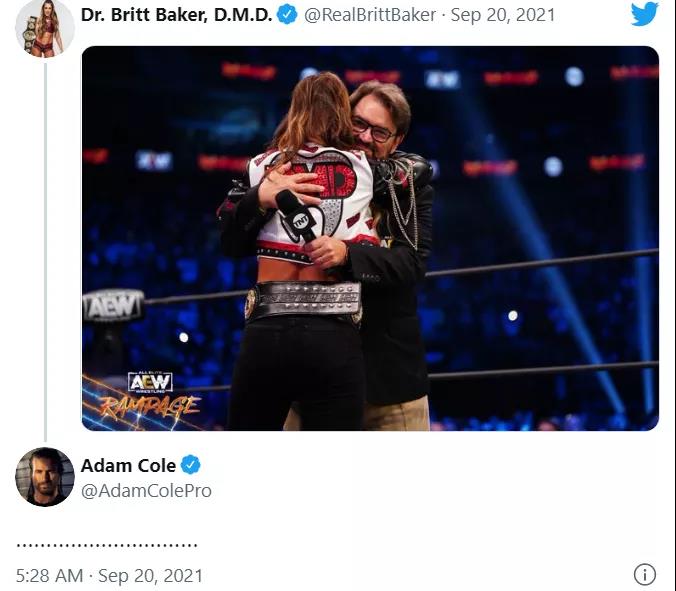Click the AEW turnbuckle pad in the photo
Viewport: 676px width, 591px height.
tap(114, 306)
